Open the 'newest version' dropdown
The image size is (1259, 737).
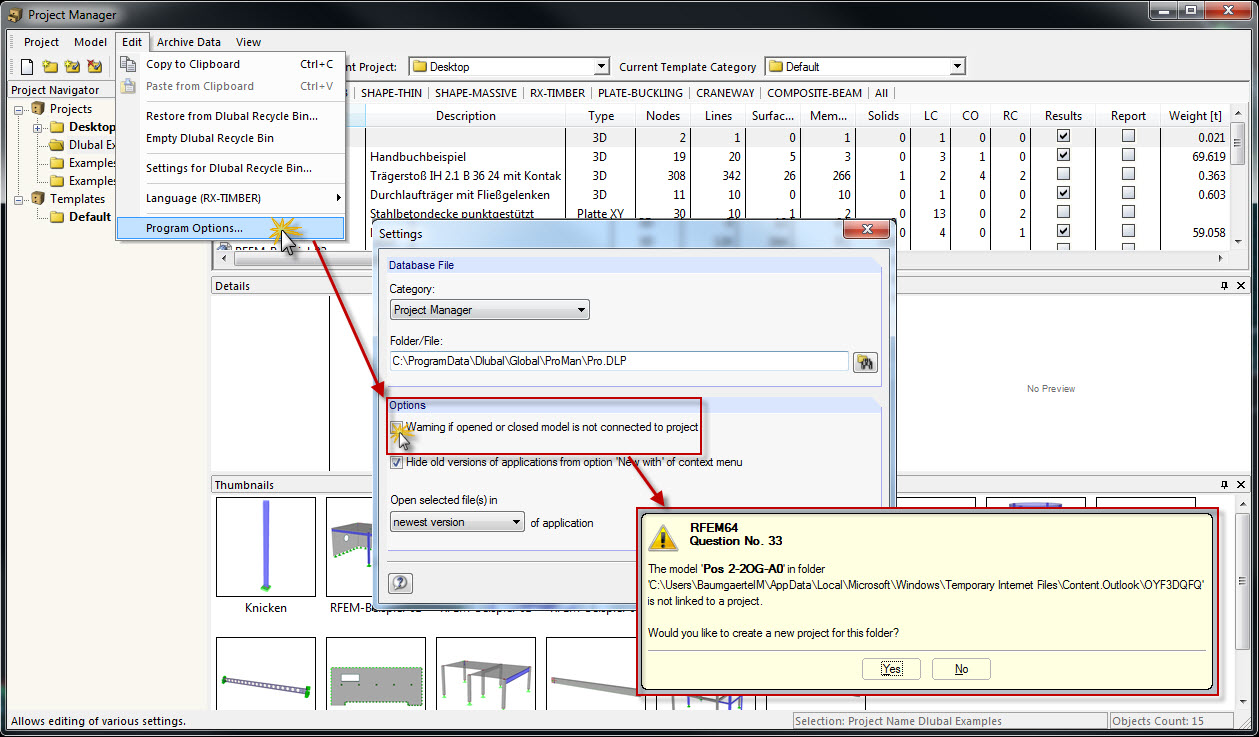[457, 522]
